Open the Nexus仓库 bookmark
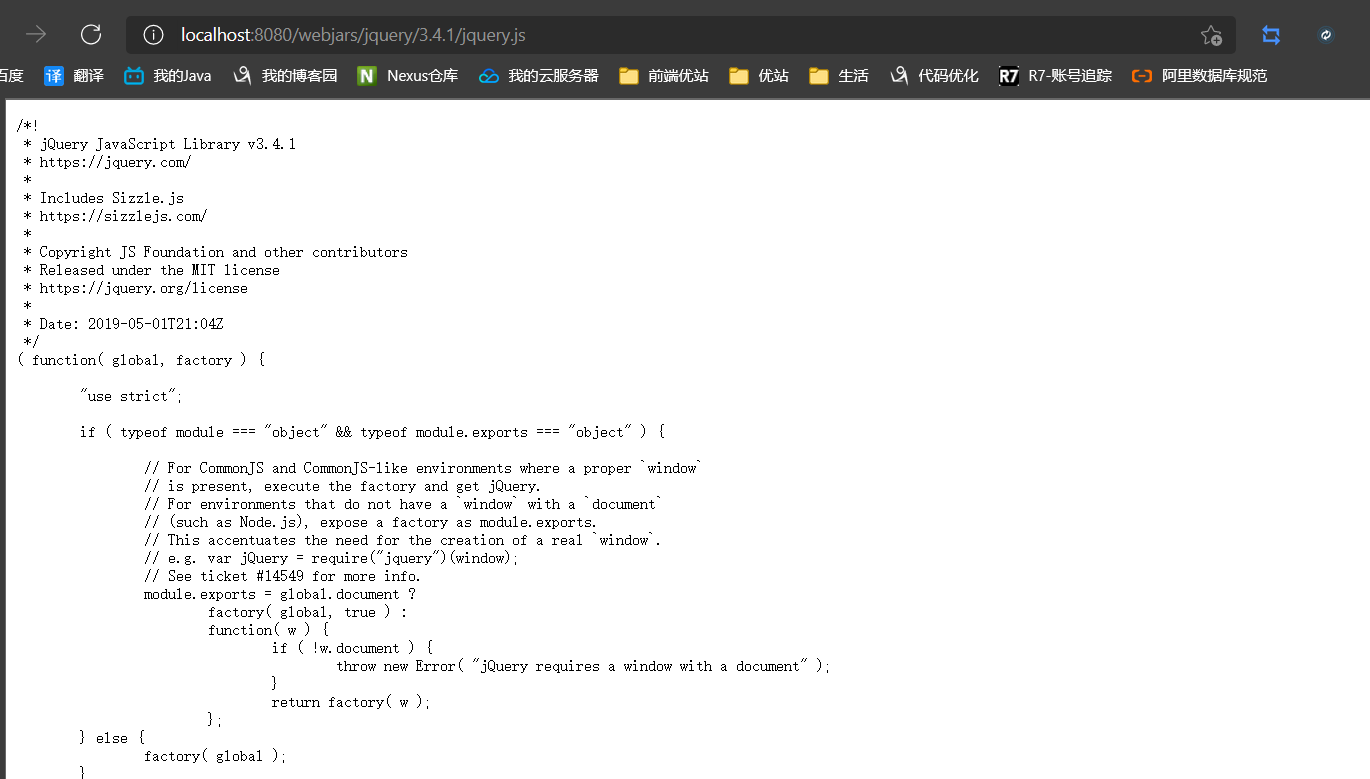 pos(408,75)
